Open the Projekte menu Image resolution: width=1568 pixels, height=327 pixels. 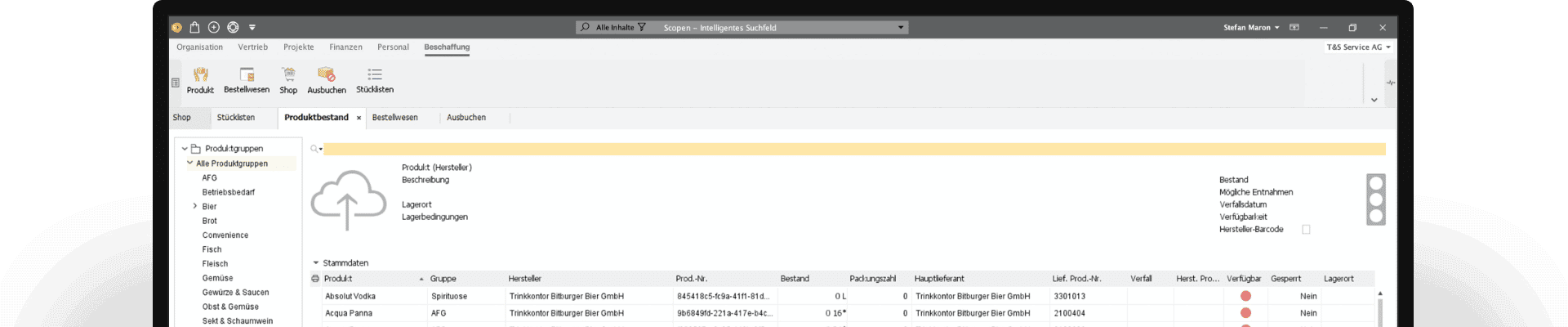298,47
